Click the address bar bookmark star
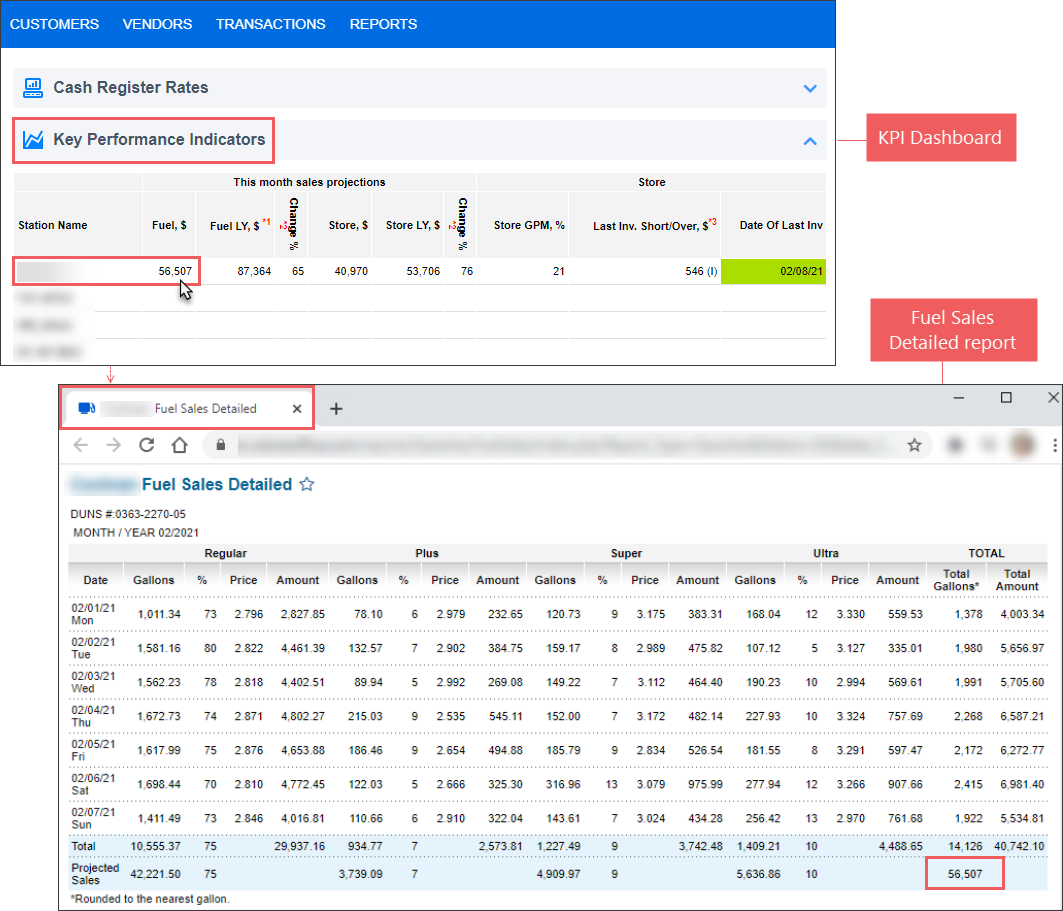Image resolution: width=1063 pixels, height=911 pixels. pos(913,445)
